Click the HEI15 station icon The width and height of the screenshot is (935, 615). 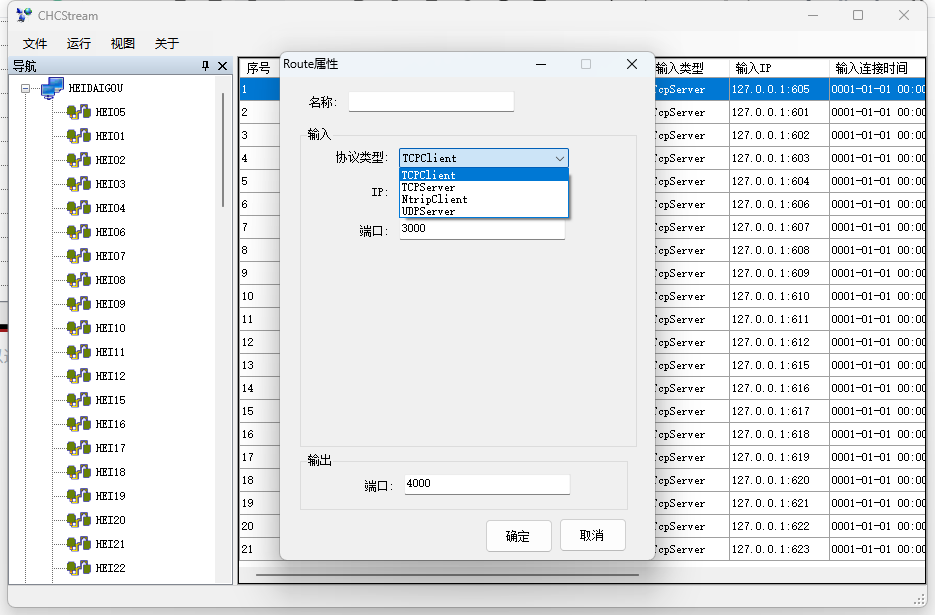click(x=78, y=400)
